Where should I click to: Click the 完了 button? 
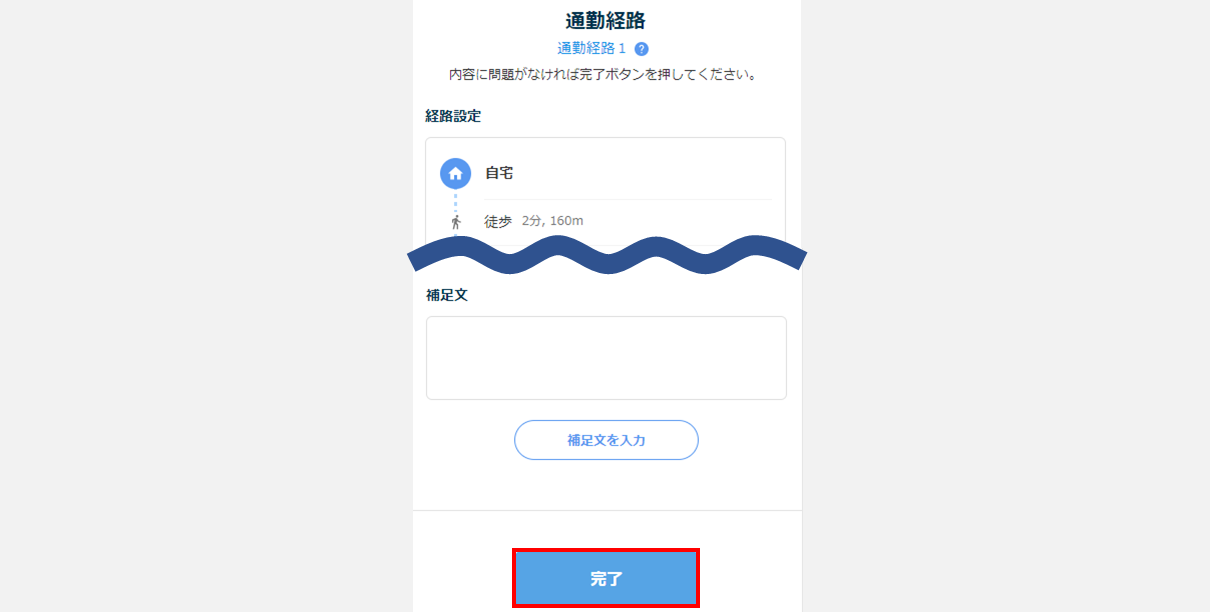pos(606,578)
